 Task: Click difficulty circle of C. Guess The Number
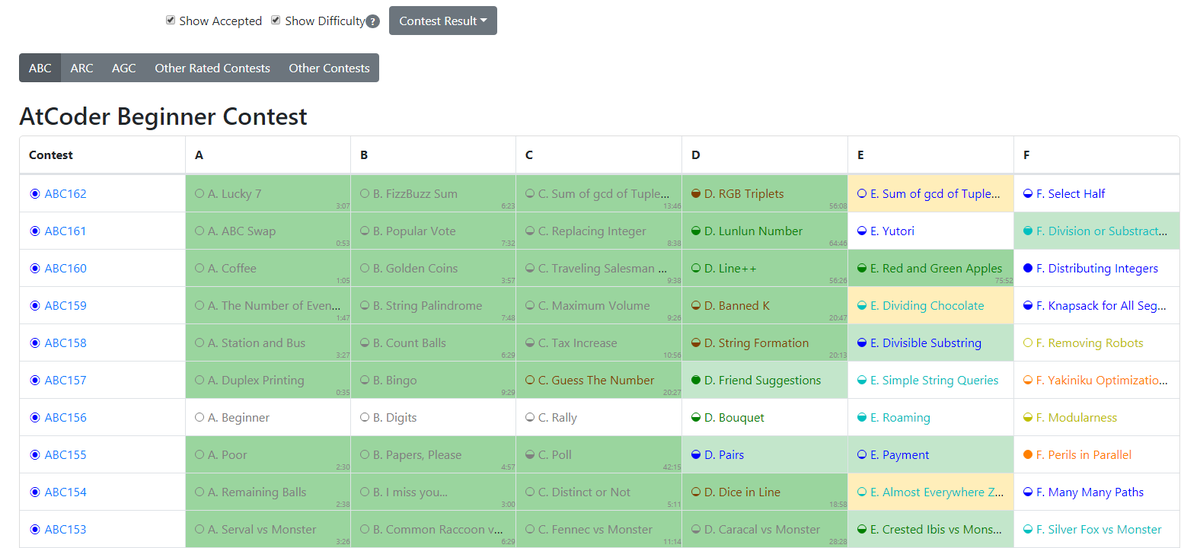tap(530, 380)
